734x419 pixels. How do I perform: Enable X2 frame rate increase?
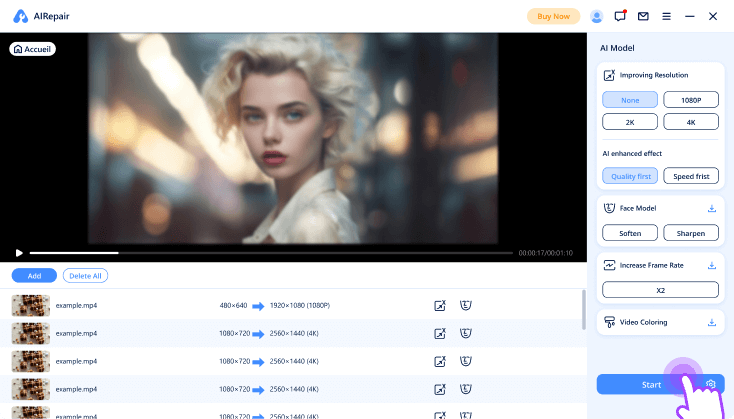(660, 290)
